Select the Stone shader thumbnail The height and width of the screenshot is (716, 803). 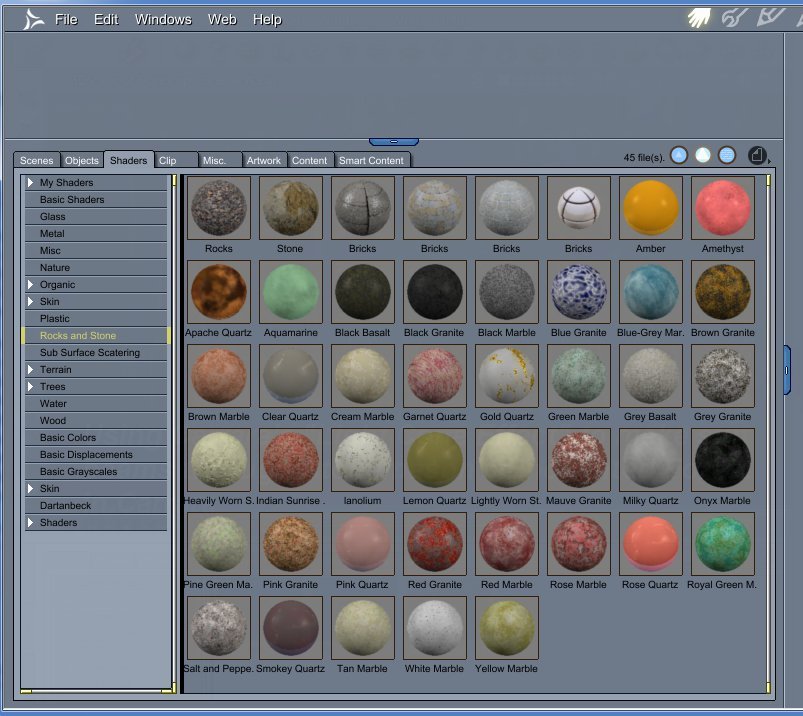pos(290,208)
